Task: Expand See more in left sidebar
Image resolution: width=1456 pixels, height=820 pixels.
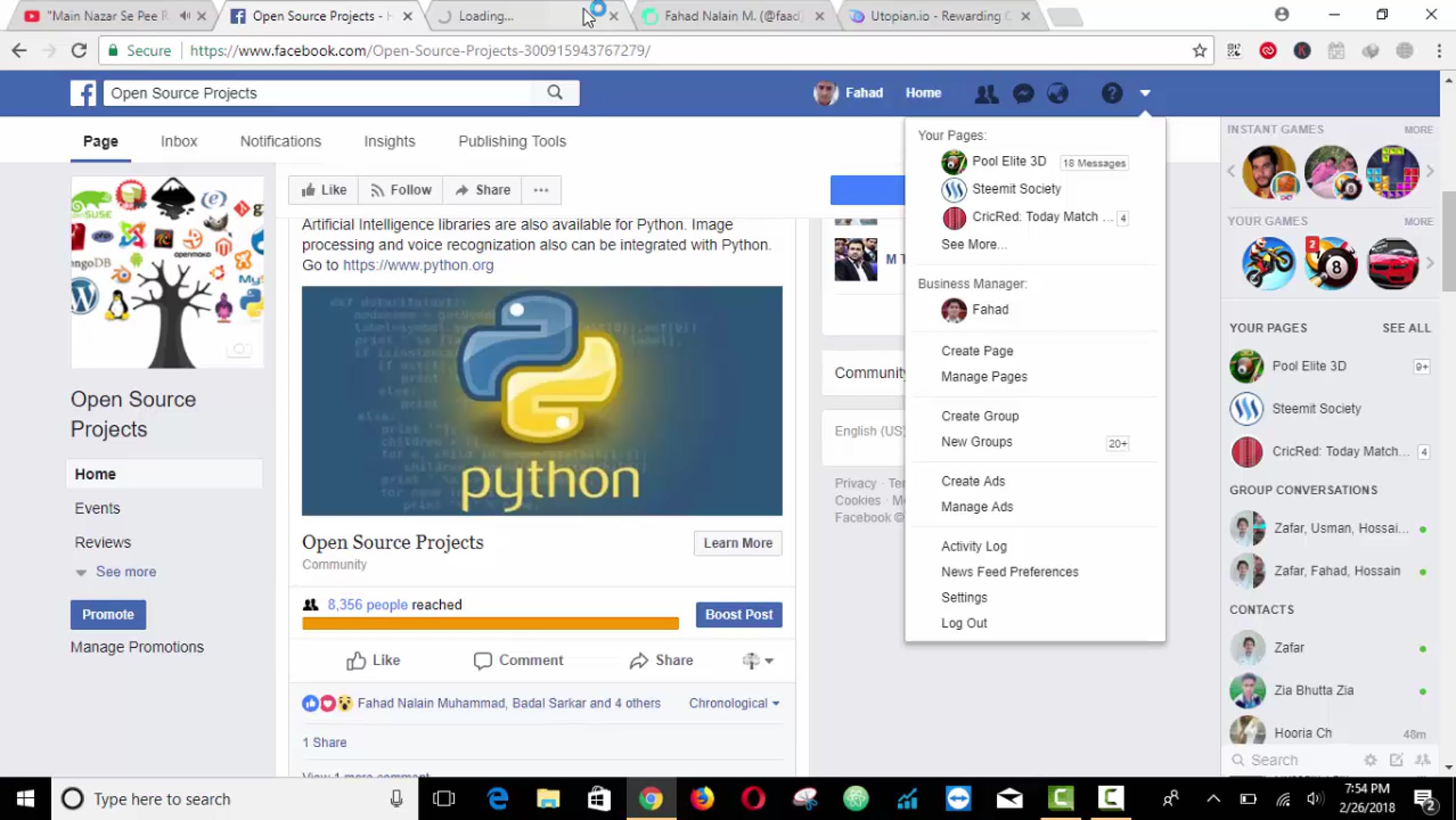Action: coord(126,571)
